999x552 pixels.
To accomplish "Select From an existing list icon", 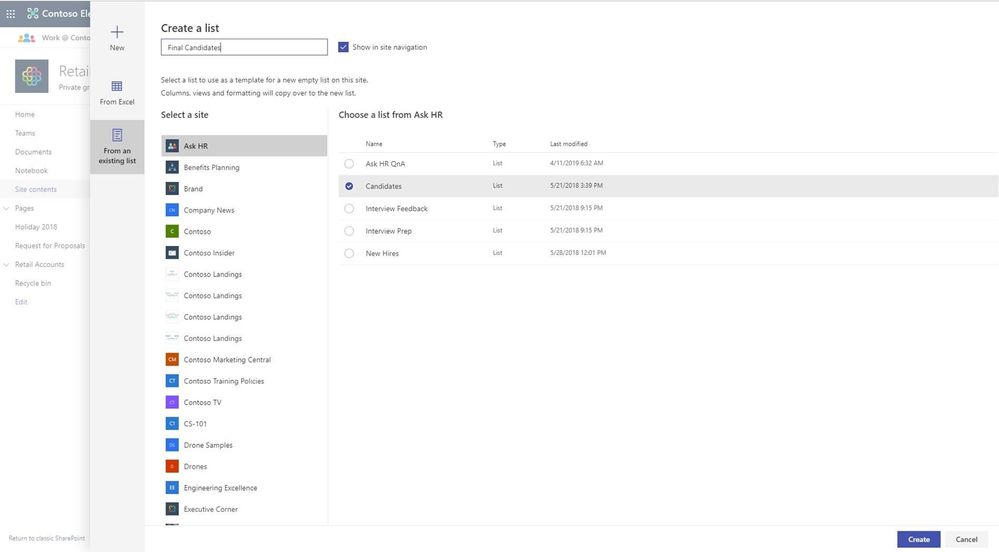I will click(x=117, y=135).
